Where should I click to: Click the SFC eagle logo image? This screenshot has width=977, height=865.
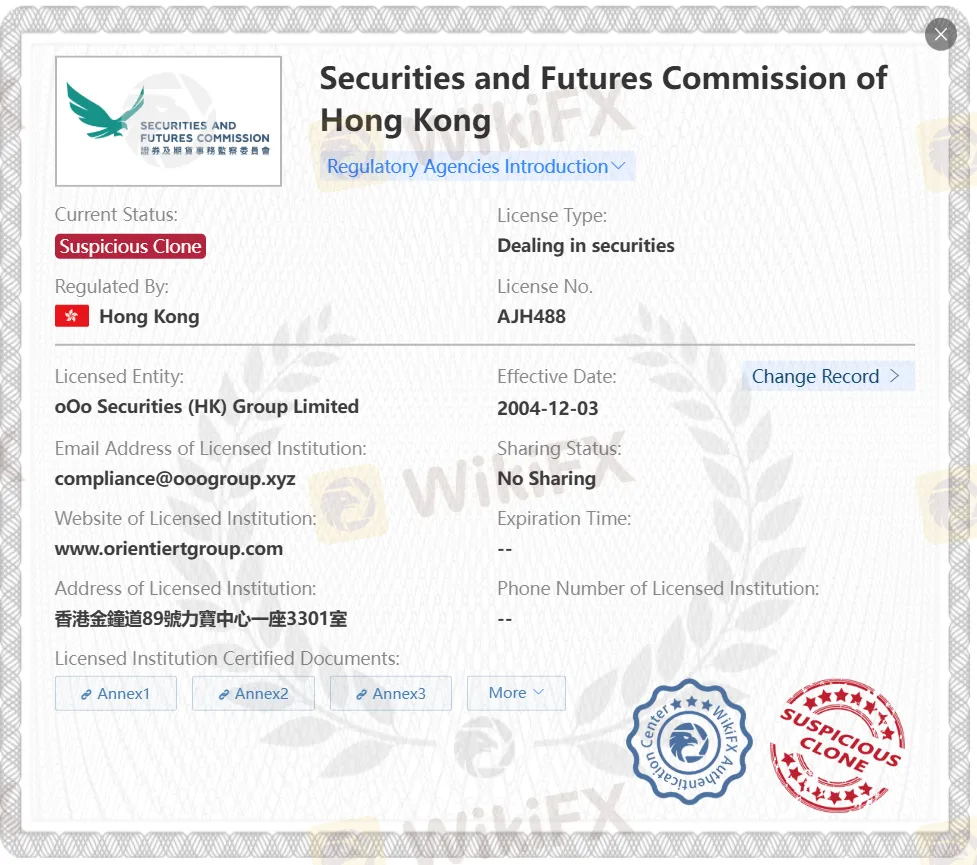point(168,121)
